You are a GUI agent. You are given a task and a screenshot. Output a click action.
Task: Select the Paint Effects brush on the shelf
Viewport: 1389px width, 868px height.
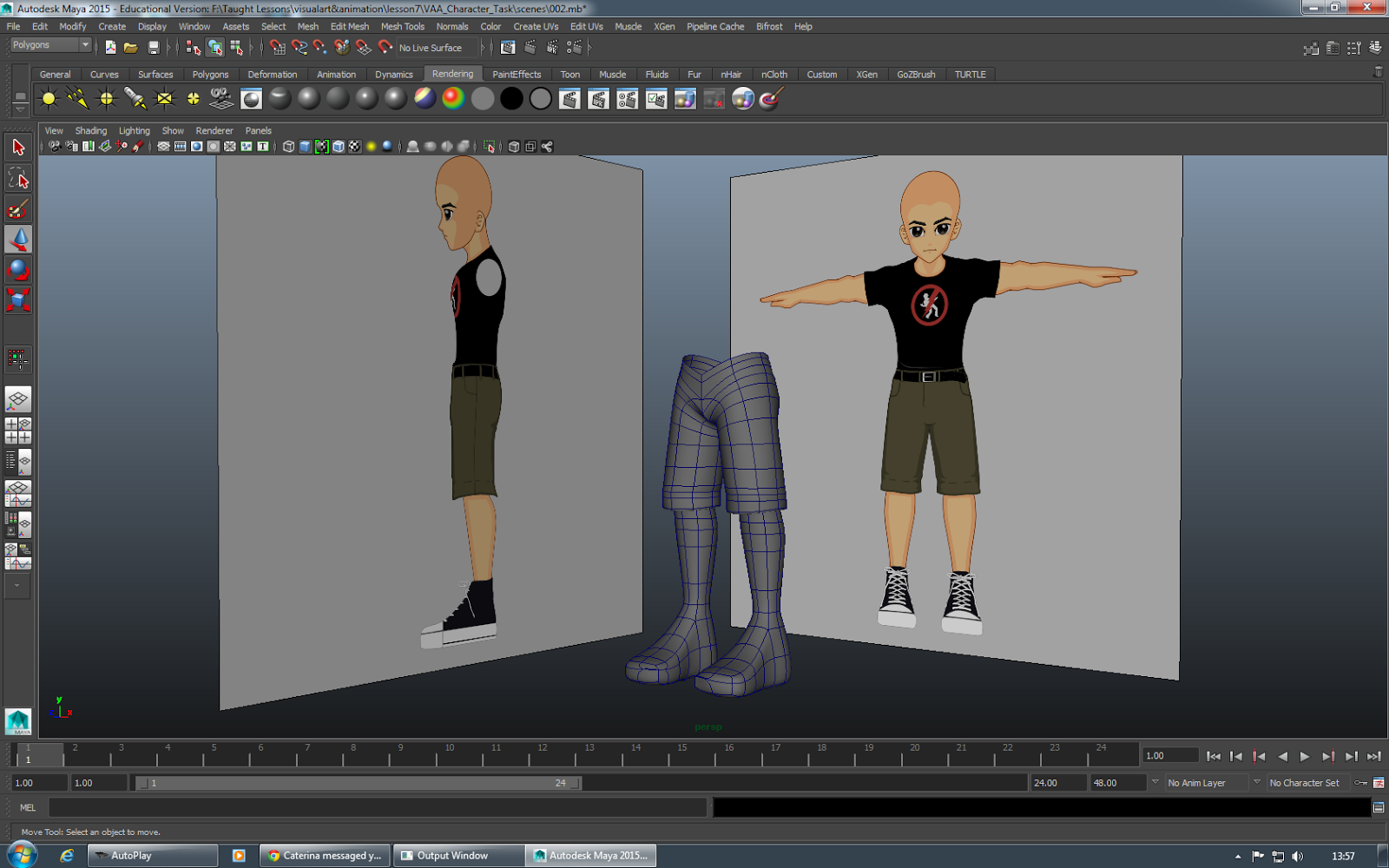click(x=767, y=99)
